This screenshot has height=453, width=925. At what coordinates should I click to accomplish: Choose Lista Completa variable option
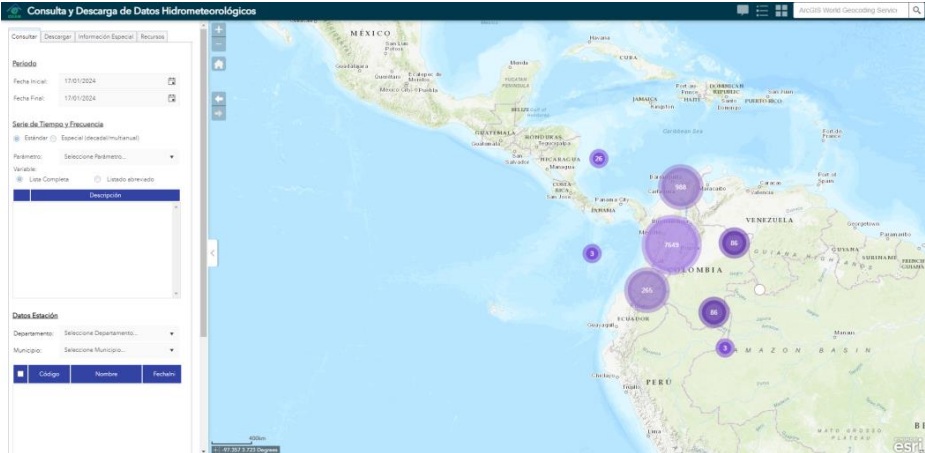pos(19,179)
